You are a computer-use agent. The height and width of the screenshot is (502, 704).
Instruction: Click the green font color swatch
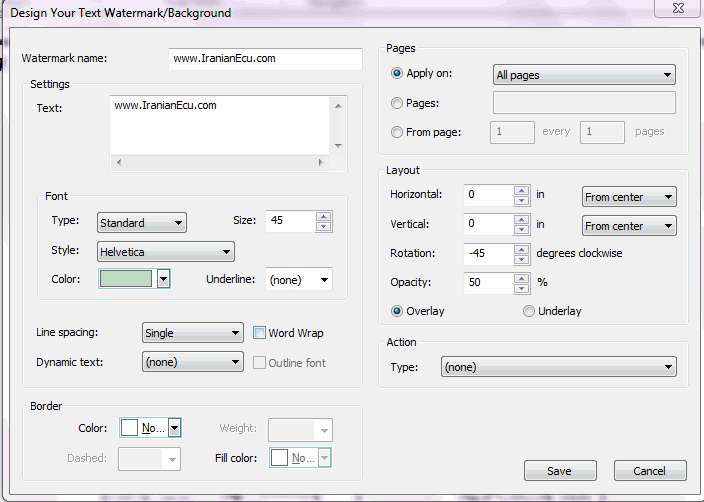tap(126, 280)
